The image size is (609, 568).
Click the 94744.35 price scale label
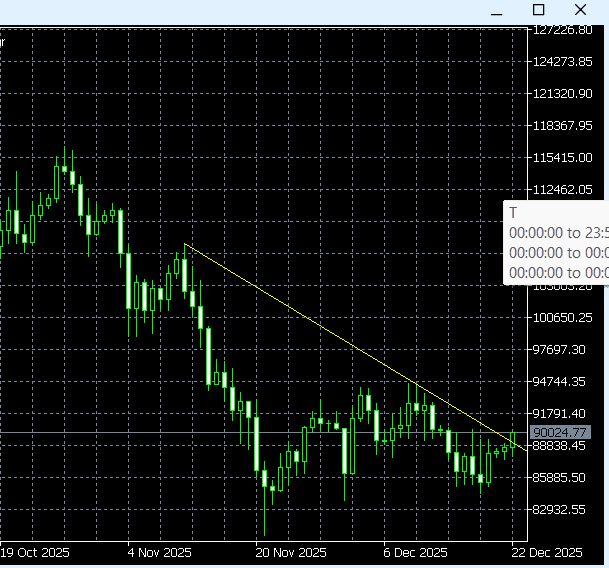pyautogui.click(x=559, y=382)
